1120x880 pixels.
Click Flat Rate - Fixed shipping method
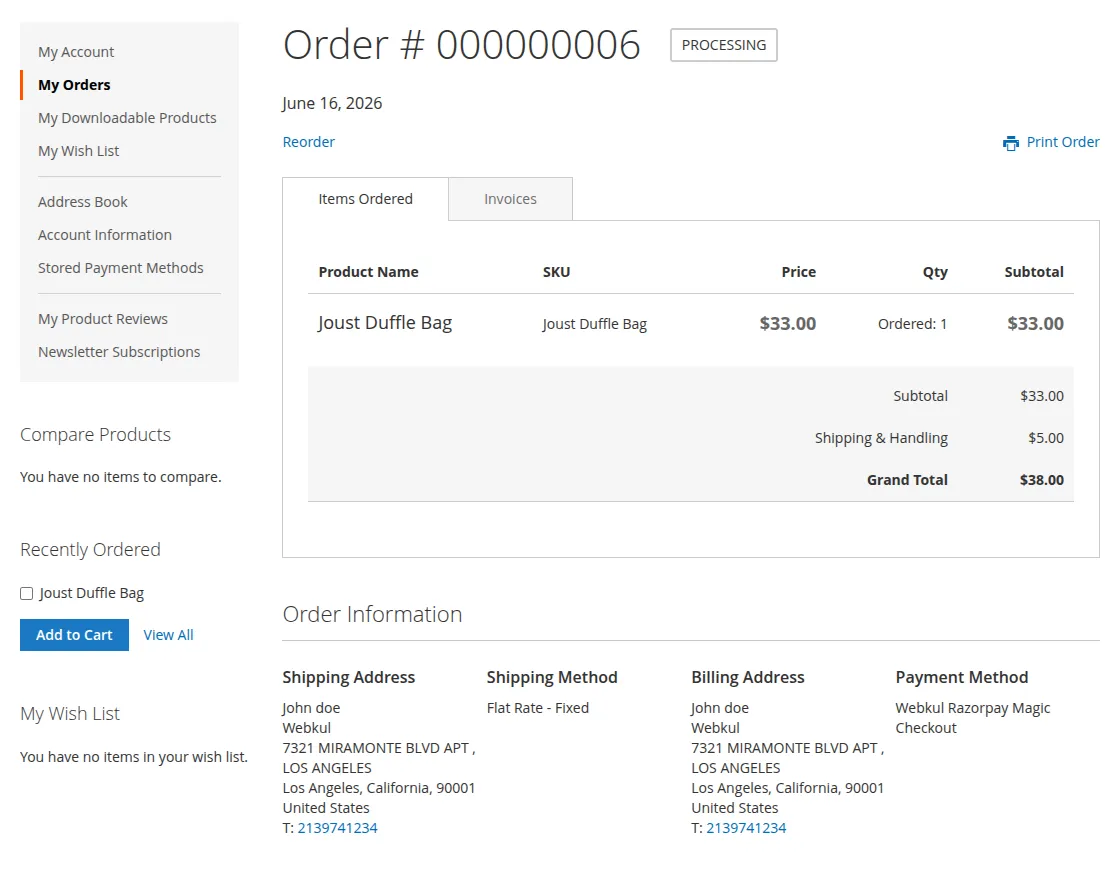click(x=538, y=708)
